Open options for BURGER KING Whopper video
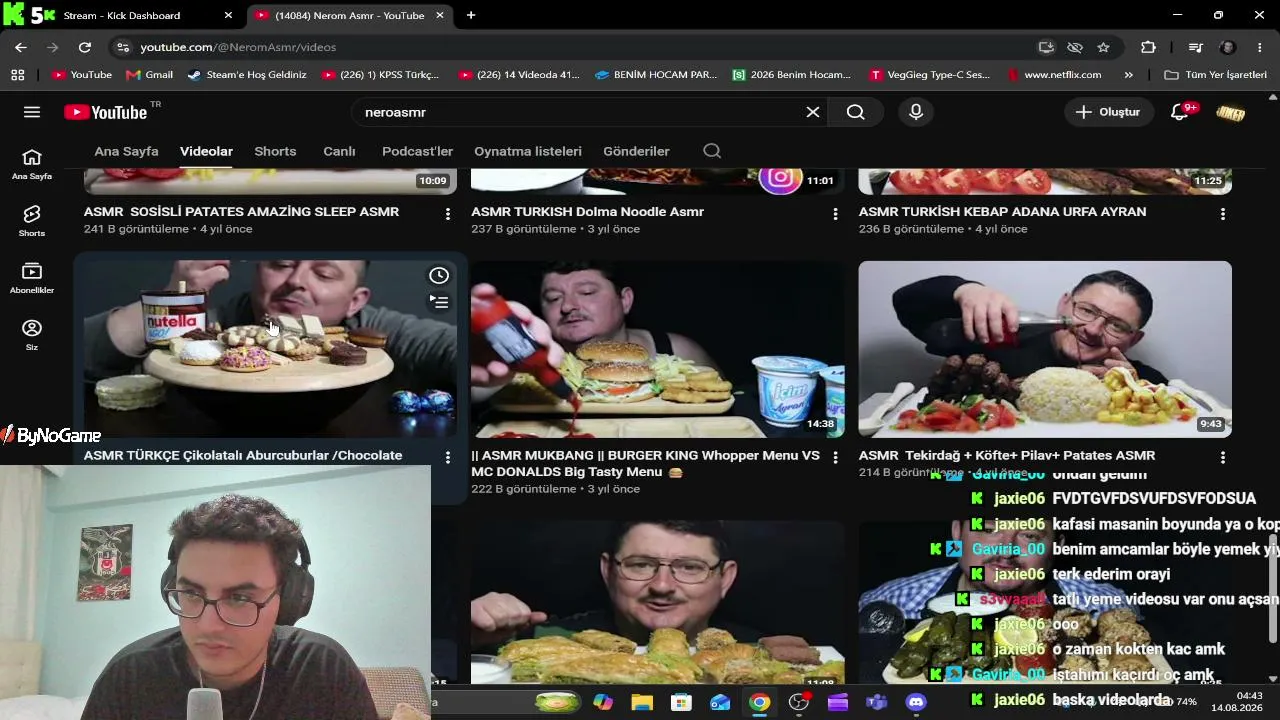Image resolution: width=1280 pixels, height=720 pixels. coord(835,457)
